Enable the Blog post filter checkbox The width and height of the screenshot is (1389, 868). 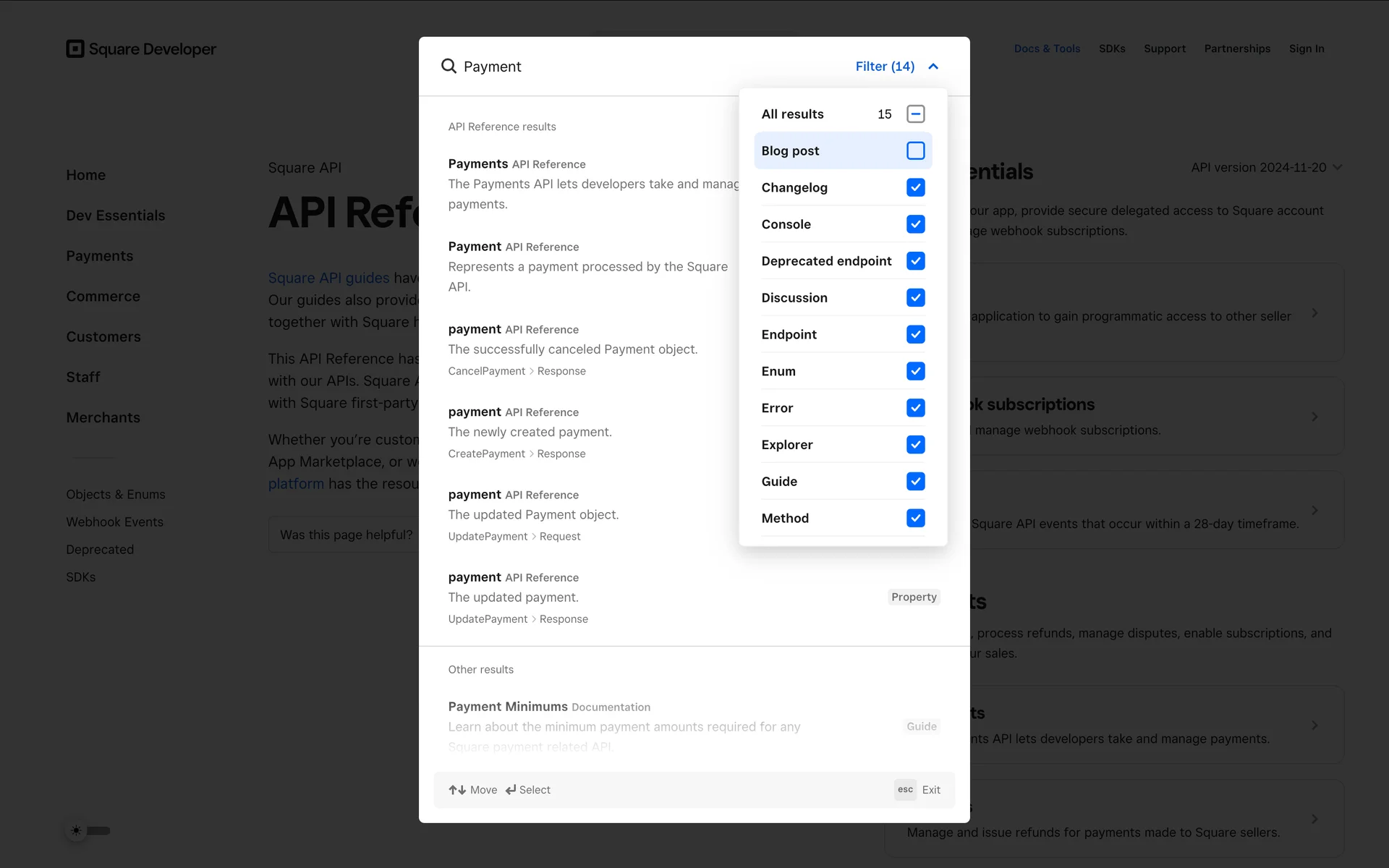915,150
